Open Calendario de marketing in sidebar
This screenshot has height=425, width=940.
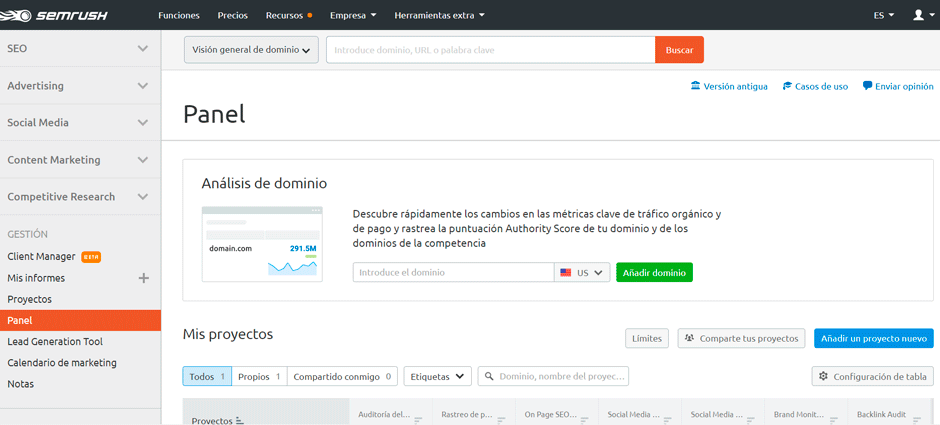[x=62, y=363]
